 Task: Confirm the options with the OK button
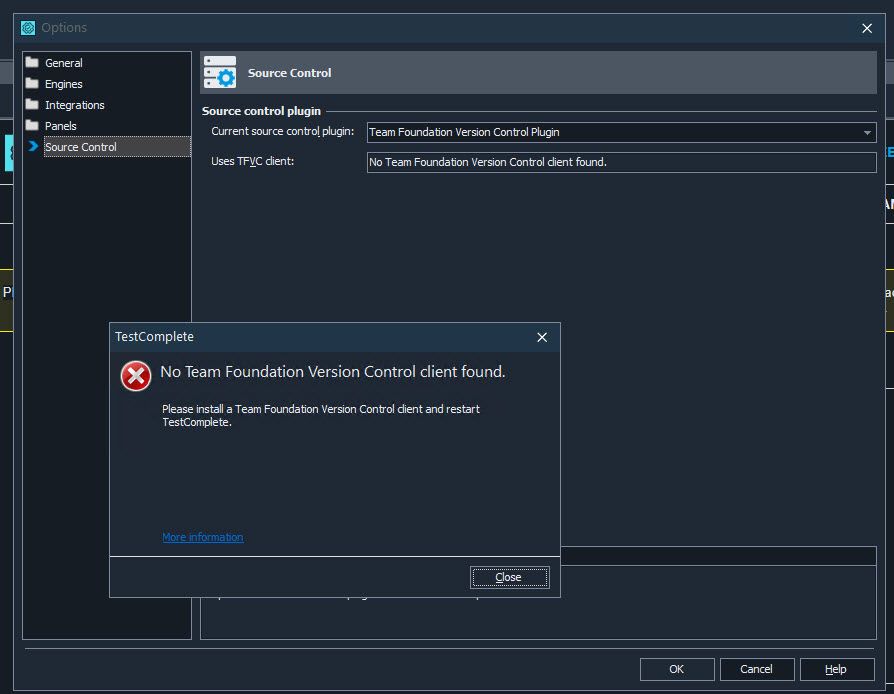click(677, 669)
